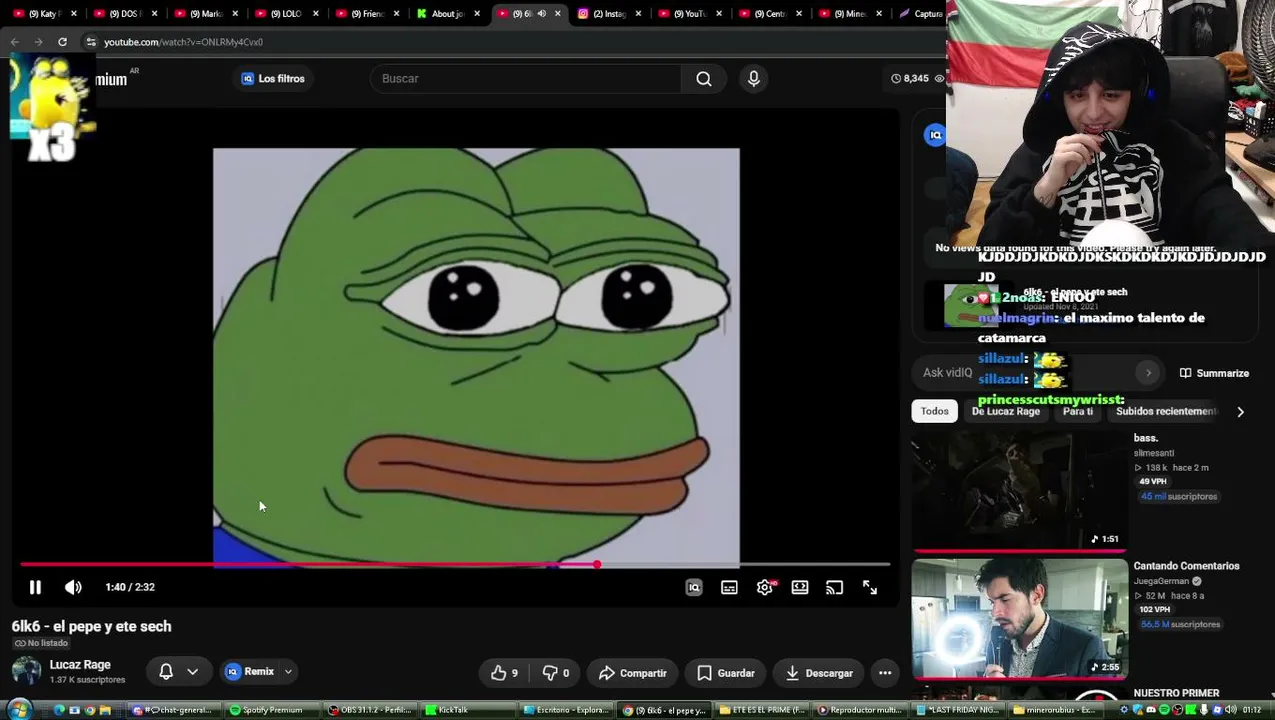Start voice search with microphone
This screenshot has width=1275, height=720.
click(x=754, y=79)
